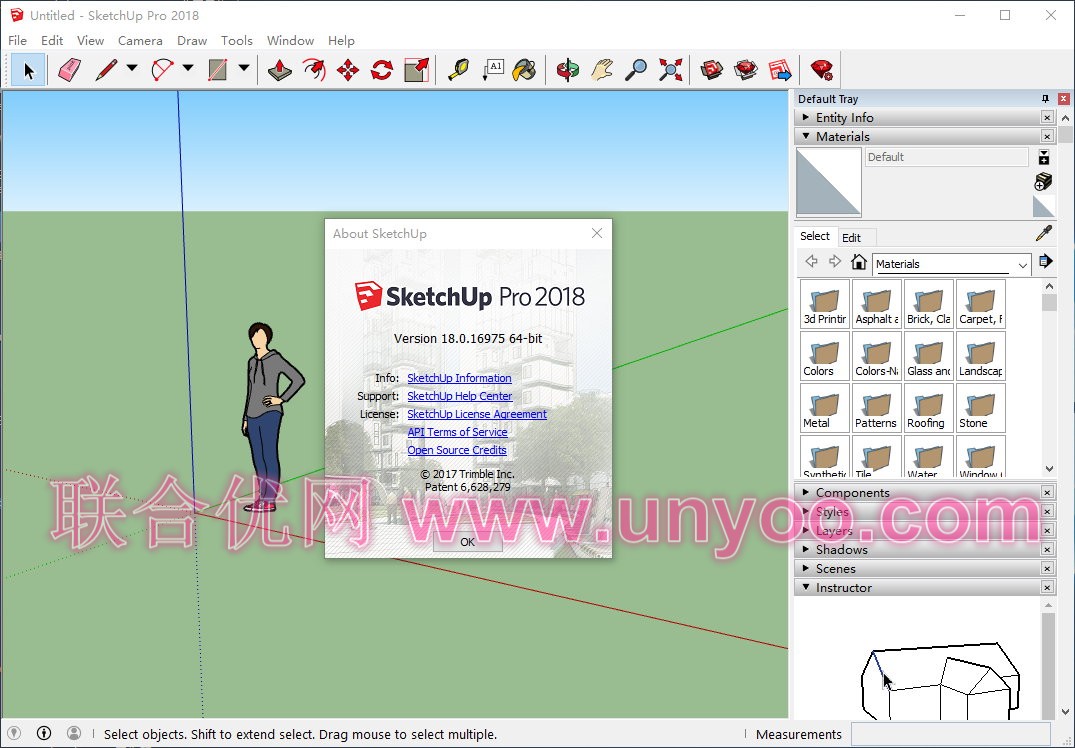Toggle the Default Tray pin
The height and width of the screenshot is (748, 1075).
click(1045, 99)
